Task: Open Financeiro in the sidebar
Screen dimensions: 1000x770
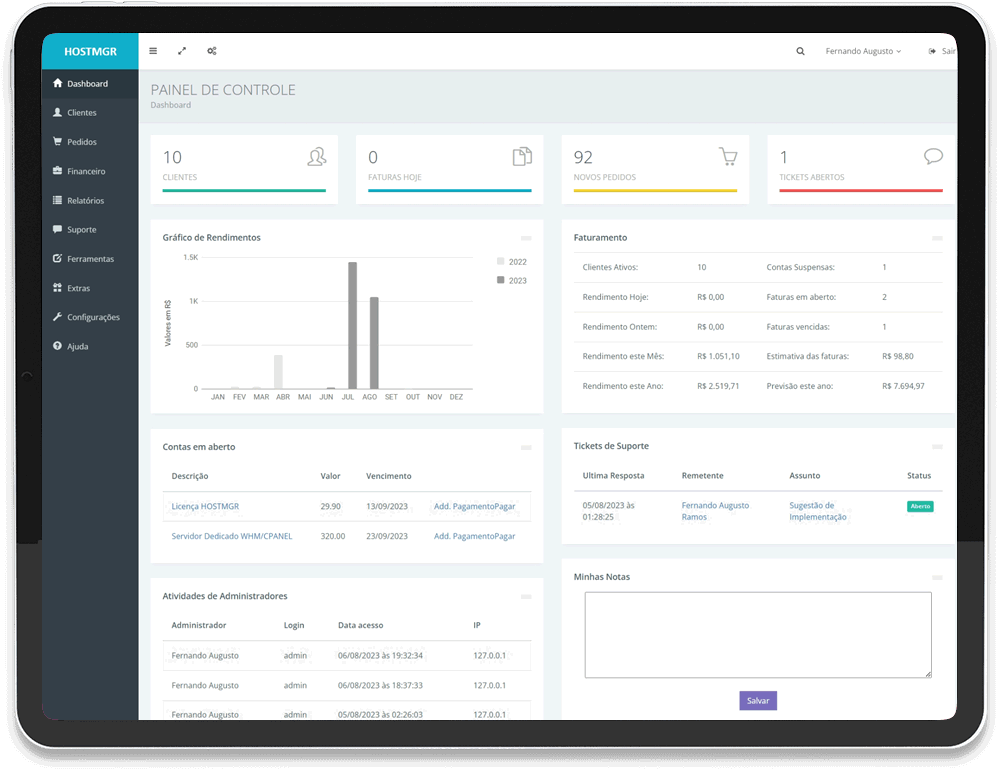Action: 85,171
